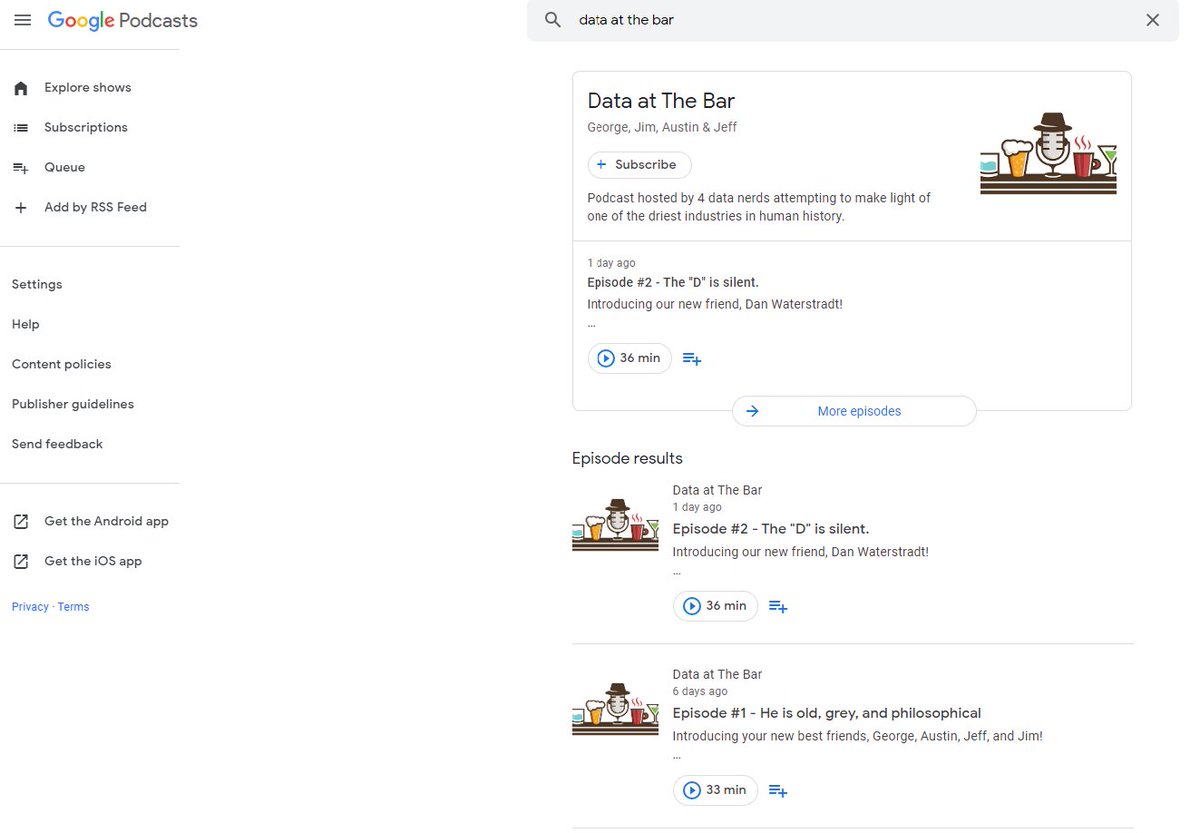Screen dimensions: 1200x833
Task: Open the Help page
Action: 26,325
